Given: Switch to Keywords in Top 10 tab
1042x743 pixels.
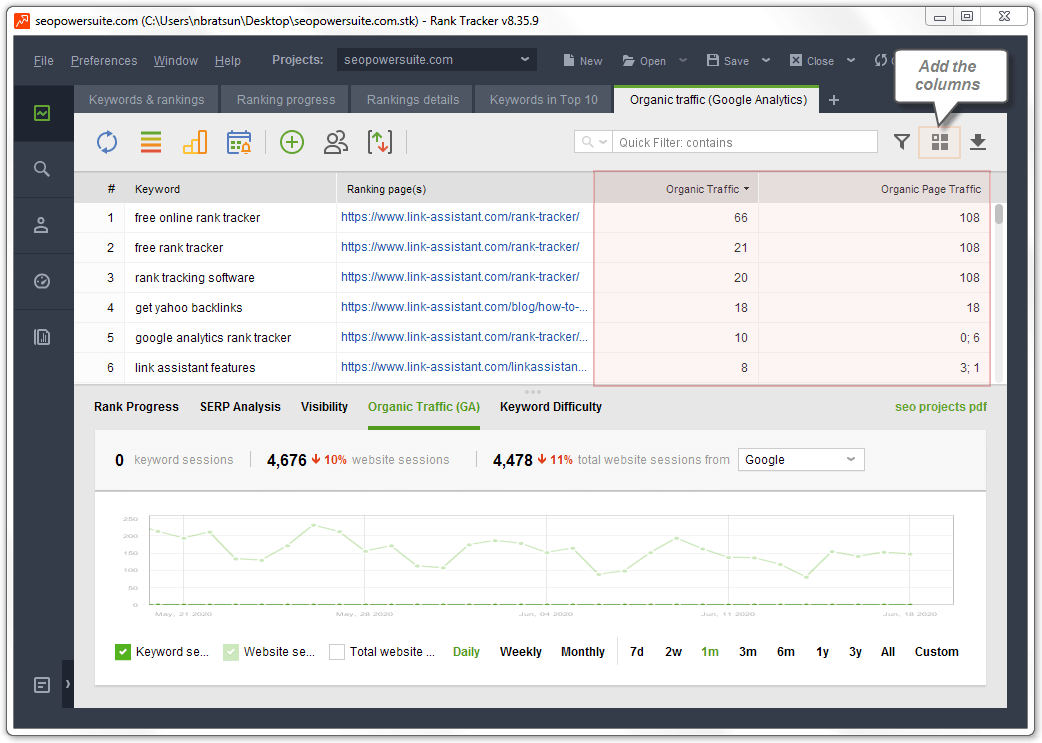Looking at the screenshot, I should [x=544, y=100].
